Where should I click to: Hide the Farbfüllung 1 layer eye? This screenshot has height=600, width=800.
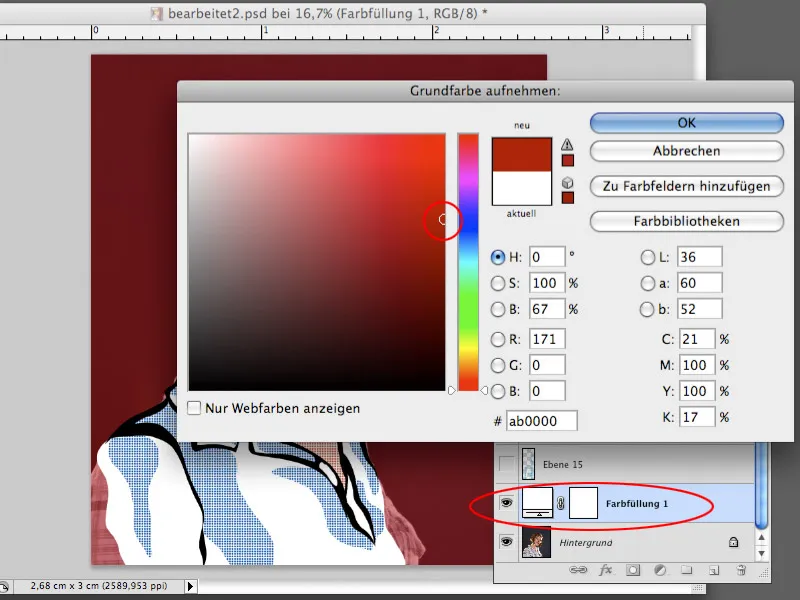click(x=506, y=503)
